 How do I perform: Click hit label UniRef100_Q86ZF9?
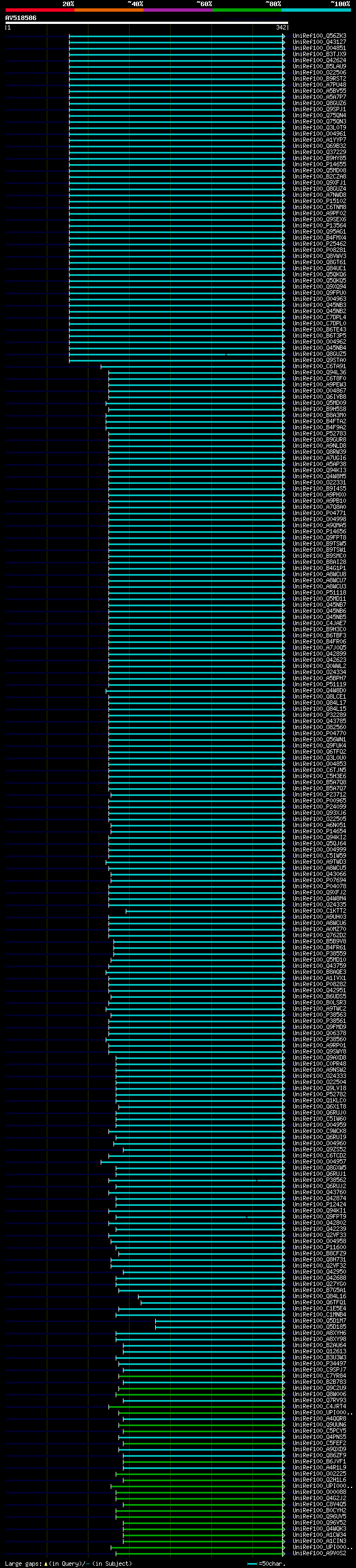click(319, 1456)
